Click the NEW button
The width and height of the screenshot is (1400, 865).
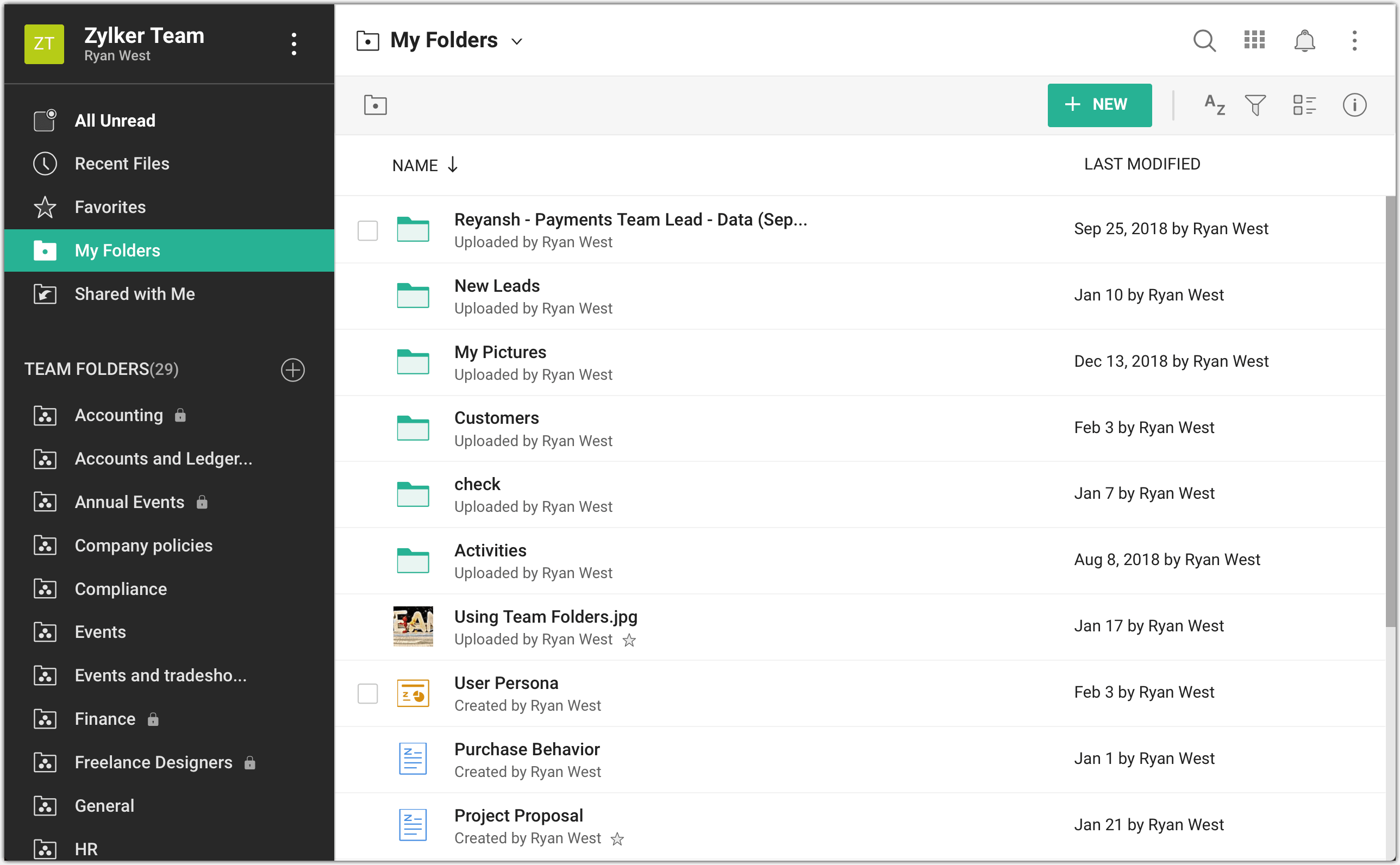(x=1099, y=105)
